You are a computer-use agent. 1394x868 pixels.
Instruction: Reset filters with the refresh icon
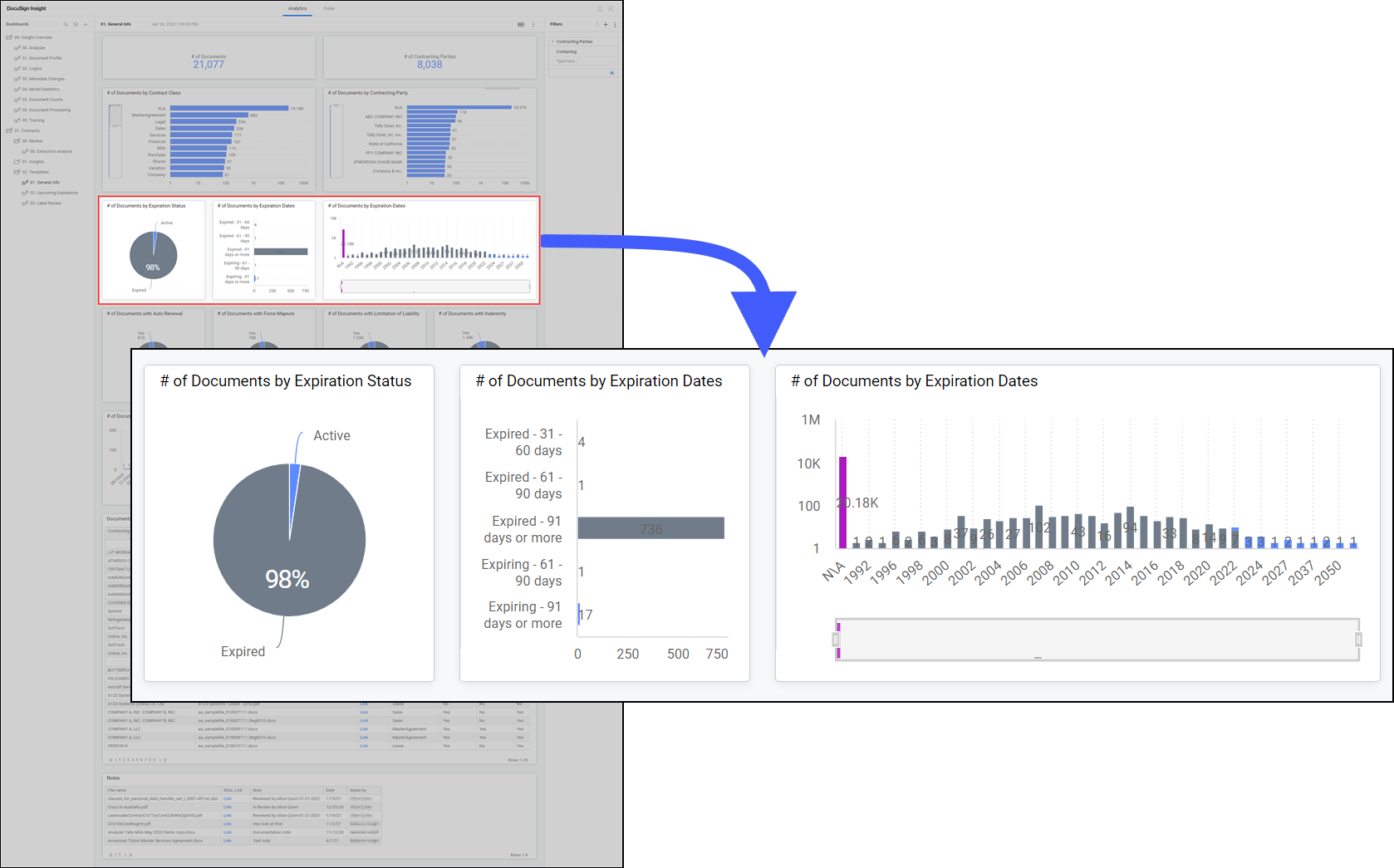pos(596,24)
